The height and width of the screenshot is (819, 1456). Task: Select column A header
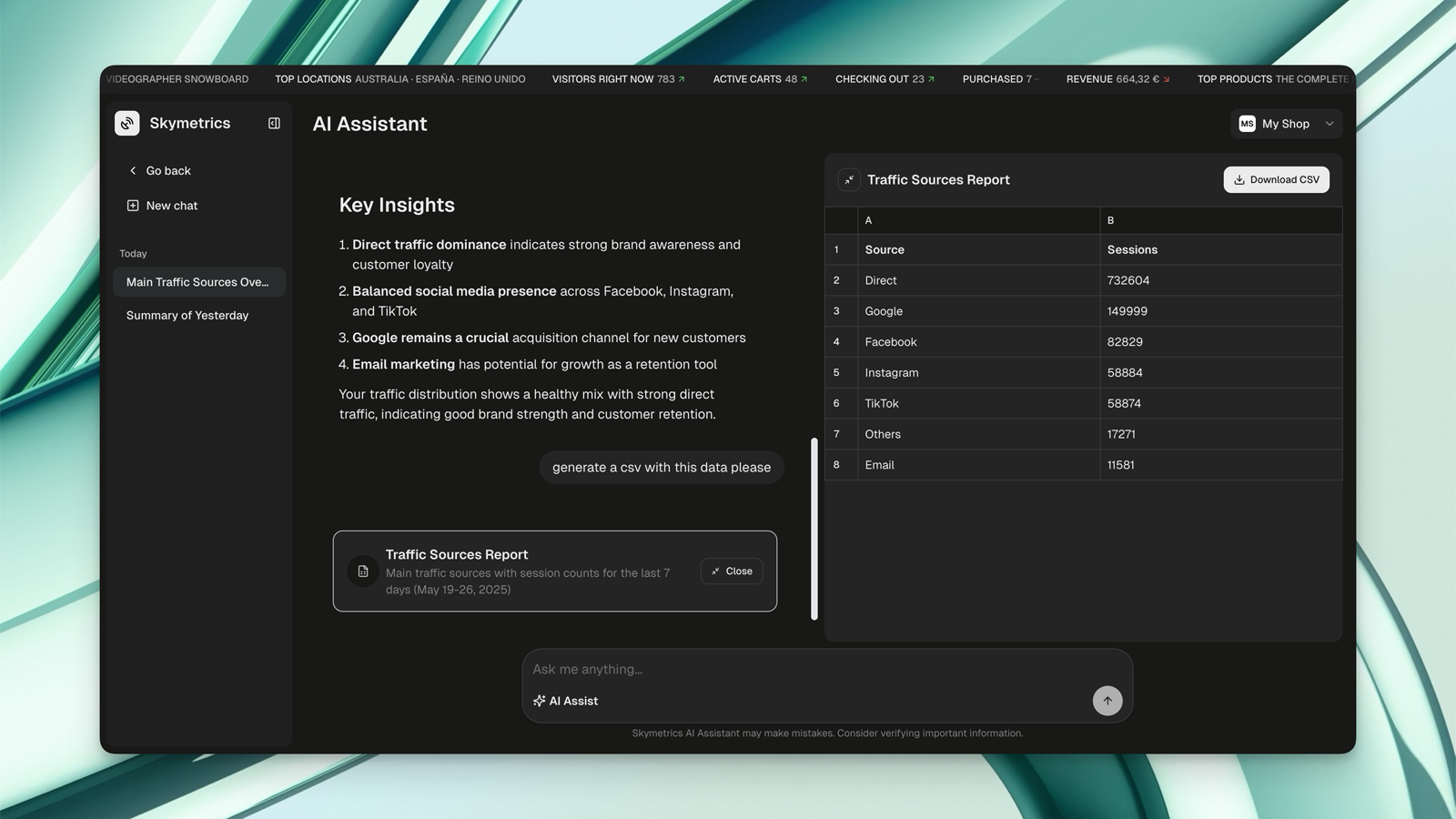pos(978,220)
